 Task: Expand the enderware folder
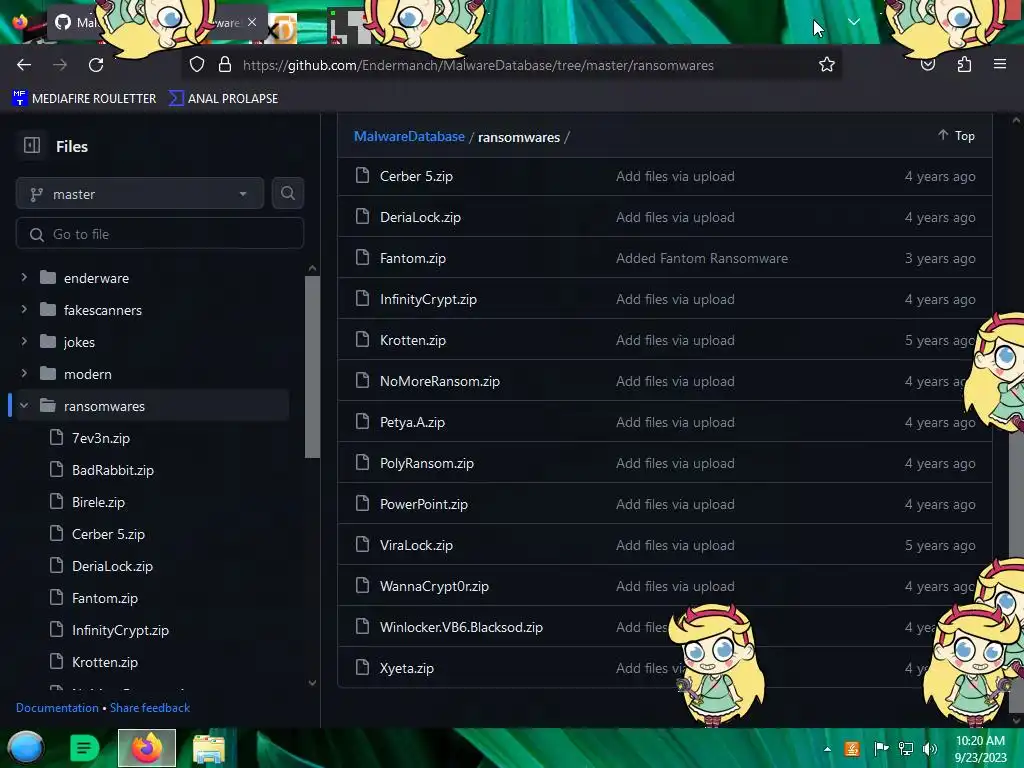tap(24, 277)
